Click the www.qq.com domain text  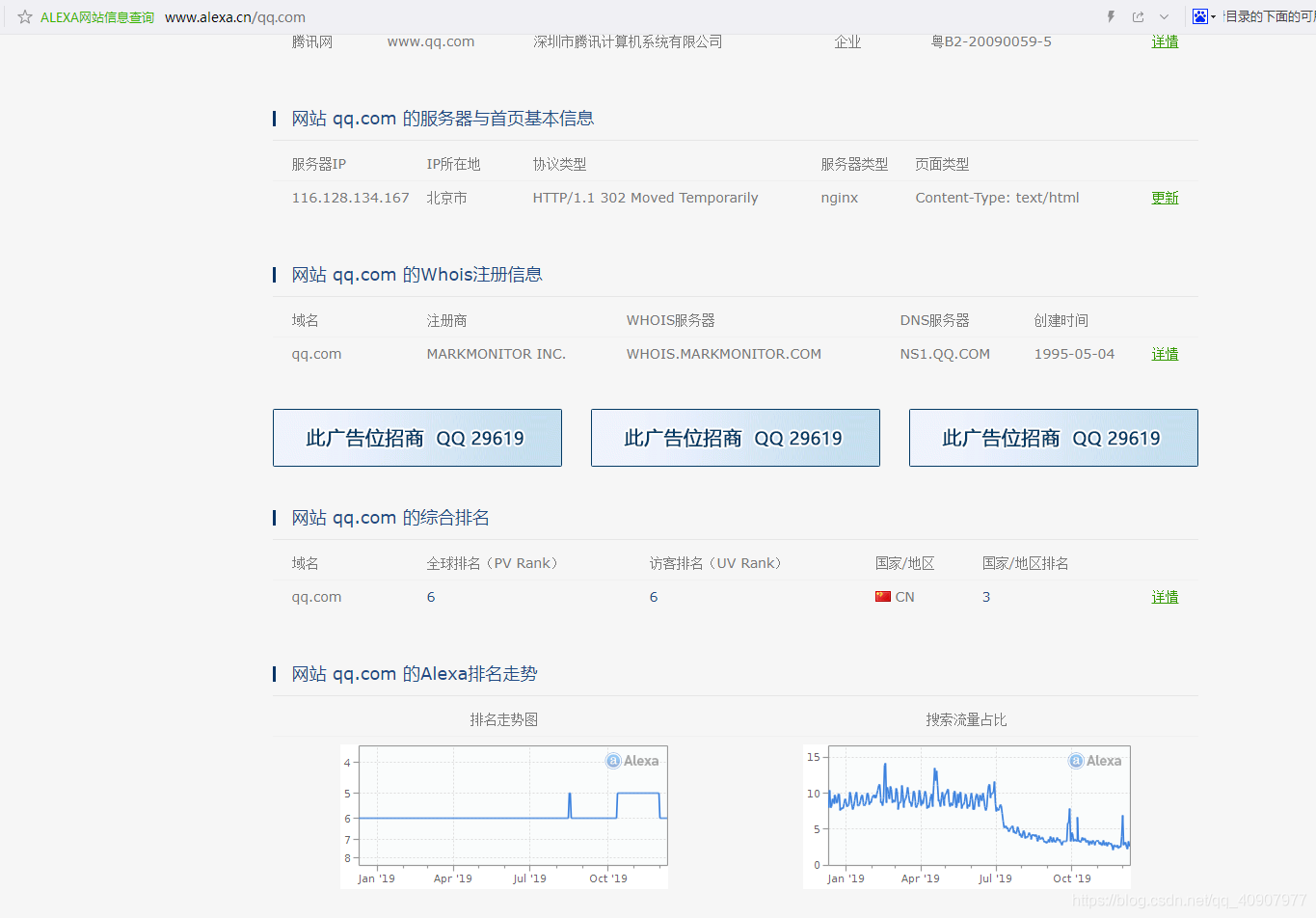pos(431,41)
